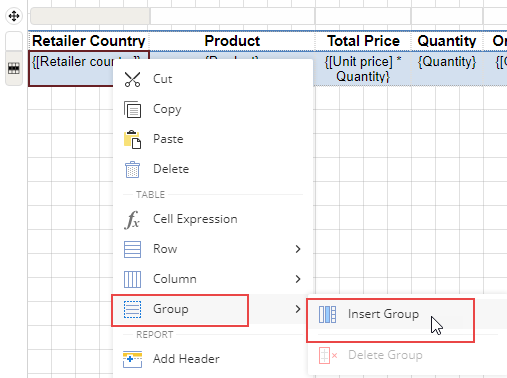The height and width of the screenshot is (378, 507).
Task: Open Cell Expression editor
Action: [213, 219]
